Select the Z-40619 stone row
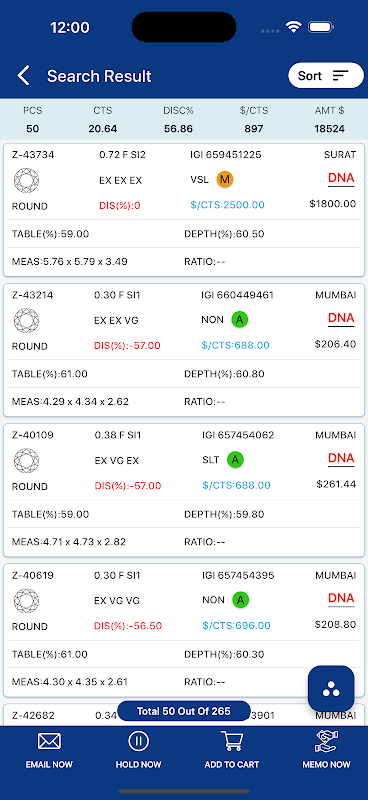 (x=184, y=631)
